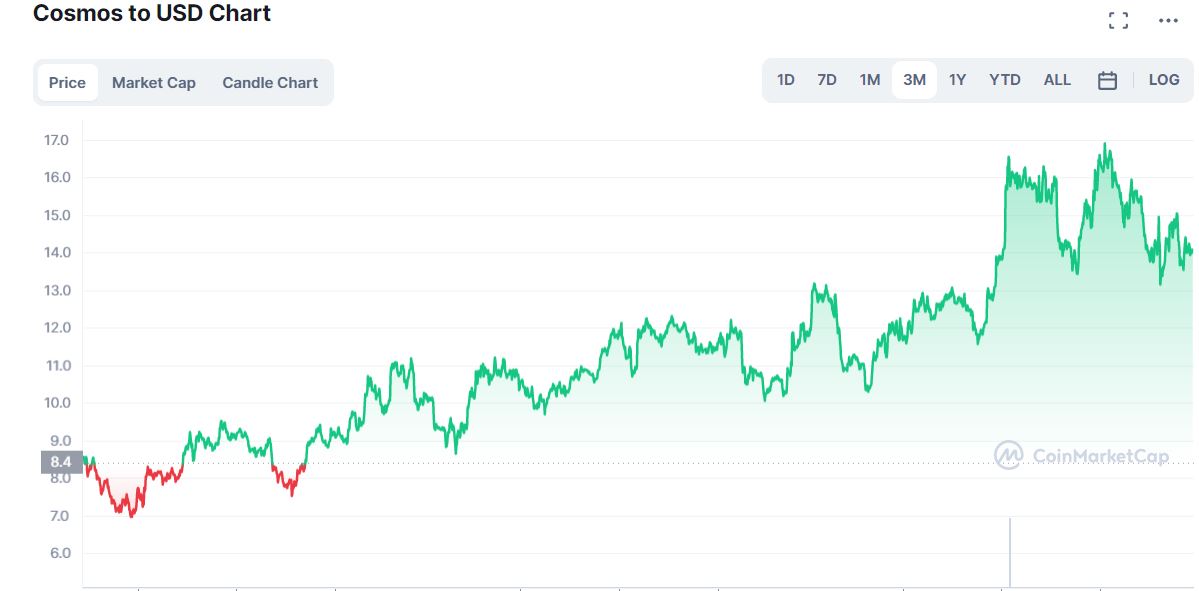Click the 12.0 y-axis label
1199x591 pixels.
[x=57, y=328]
